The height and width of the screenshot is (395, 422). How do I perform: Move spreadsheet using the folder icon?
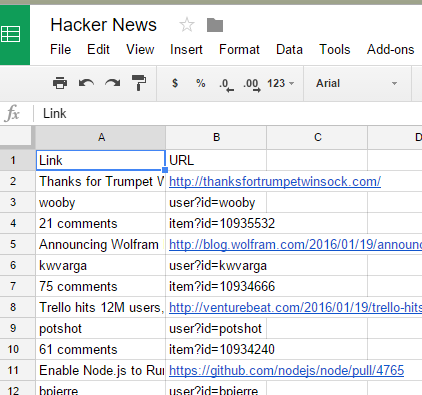[215, 25]
